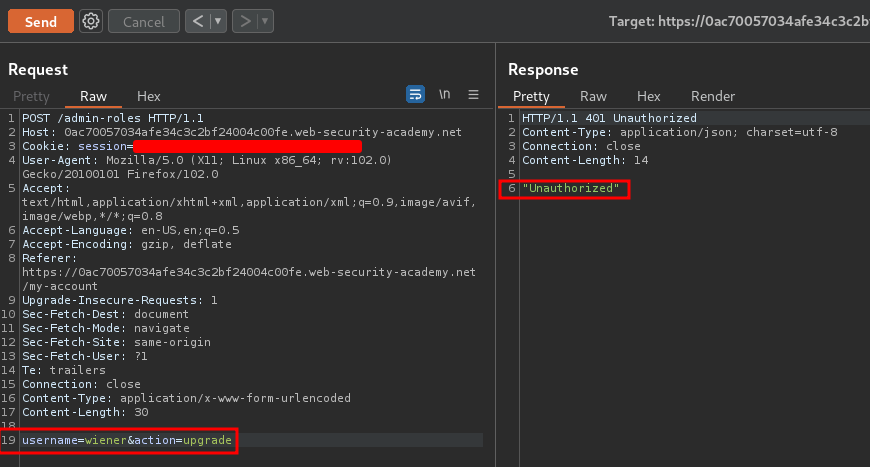The height and width of the screenshot is (467, 870).
Task: Click the "Unauthorized" response body text
Action: (571, 188)
